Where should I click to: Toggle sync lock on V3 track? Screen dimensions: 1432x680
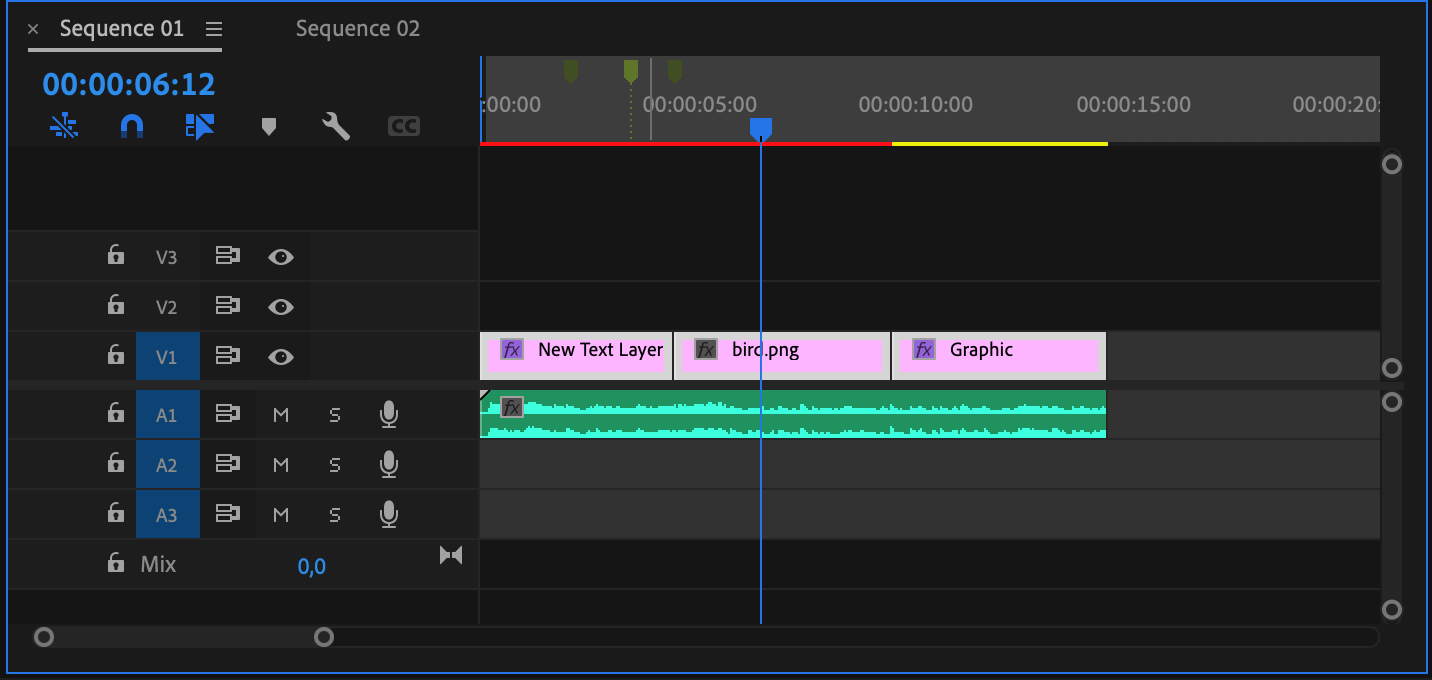click(228, 257)
